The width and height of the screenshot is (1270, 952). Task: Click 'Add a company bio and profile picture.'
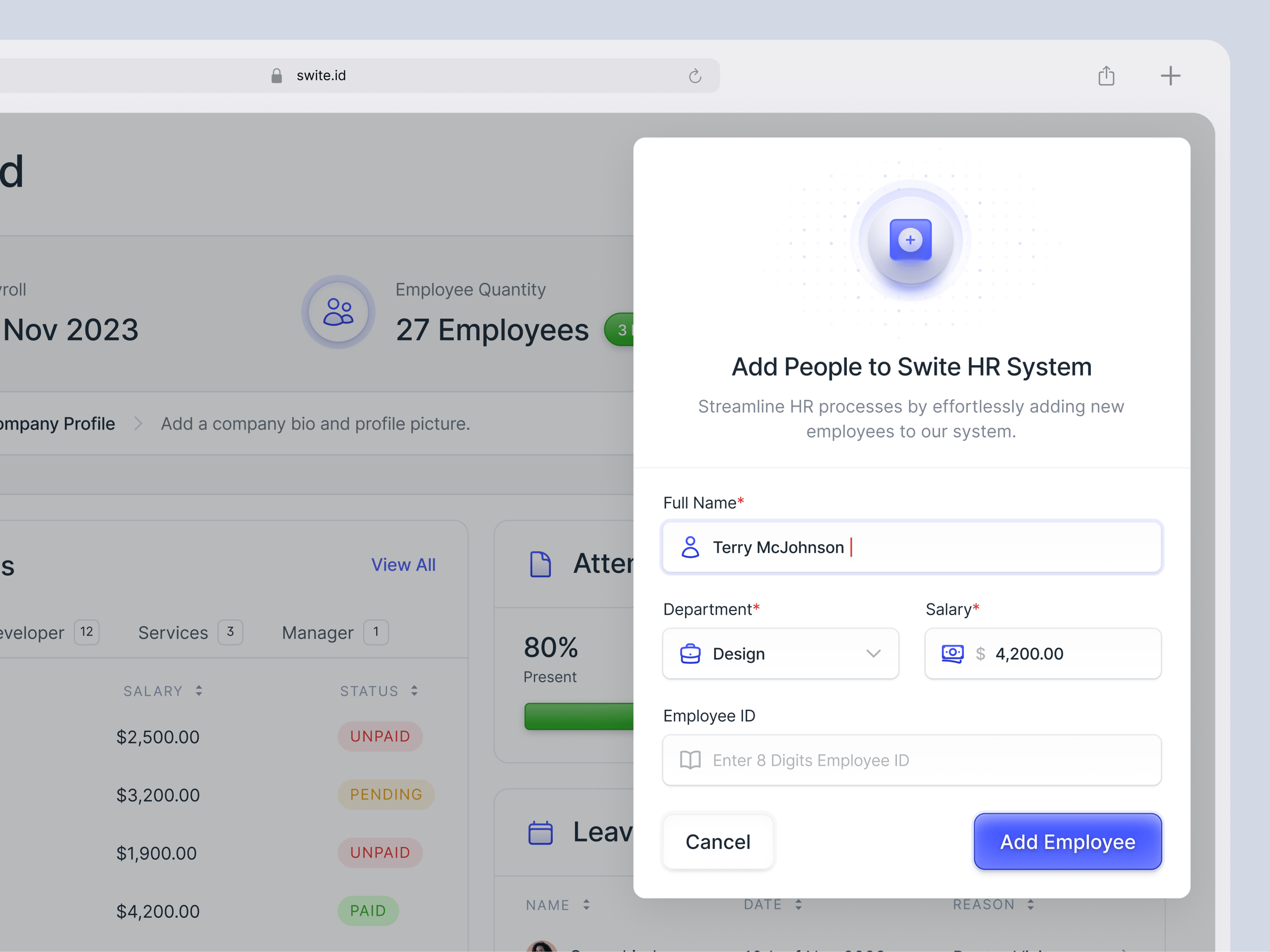click(x=315, y=423)
